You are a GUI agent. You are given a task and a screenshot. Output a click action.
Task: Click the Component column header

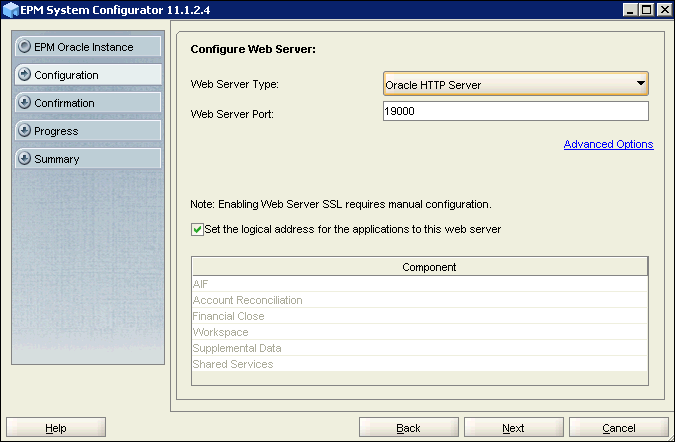[x=420, y=267]
